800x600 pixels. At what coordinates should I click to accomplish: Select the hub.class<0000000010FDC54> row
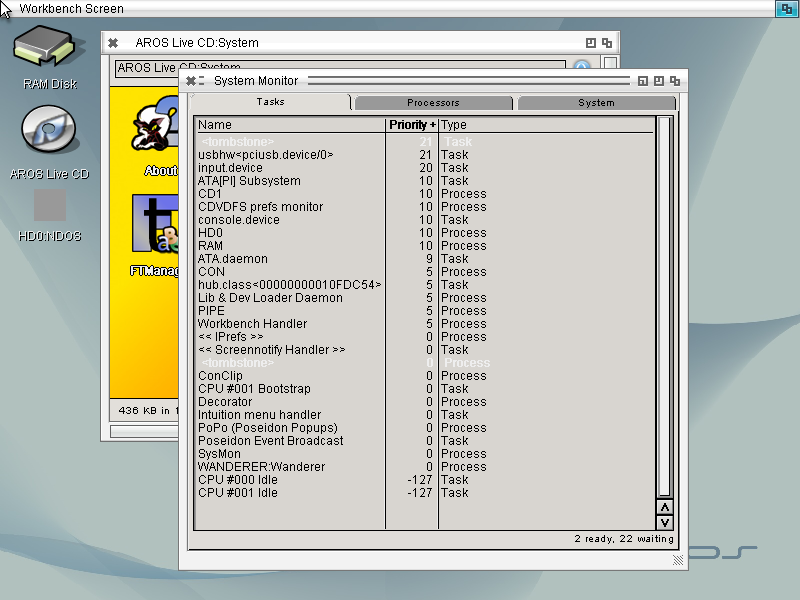coord(425,285)
